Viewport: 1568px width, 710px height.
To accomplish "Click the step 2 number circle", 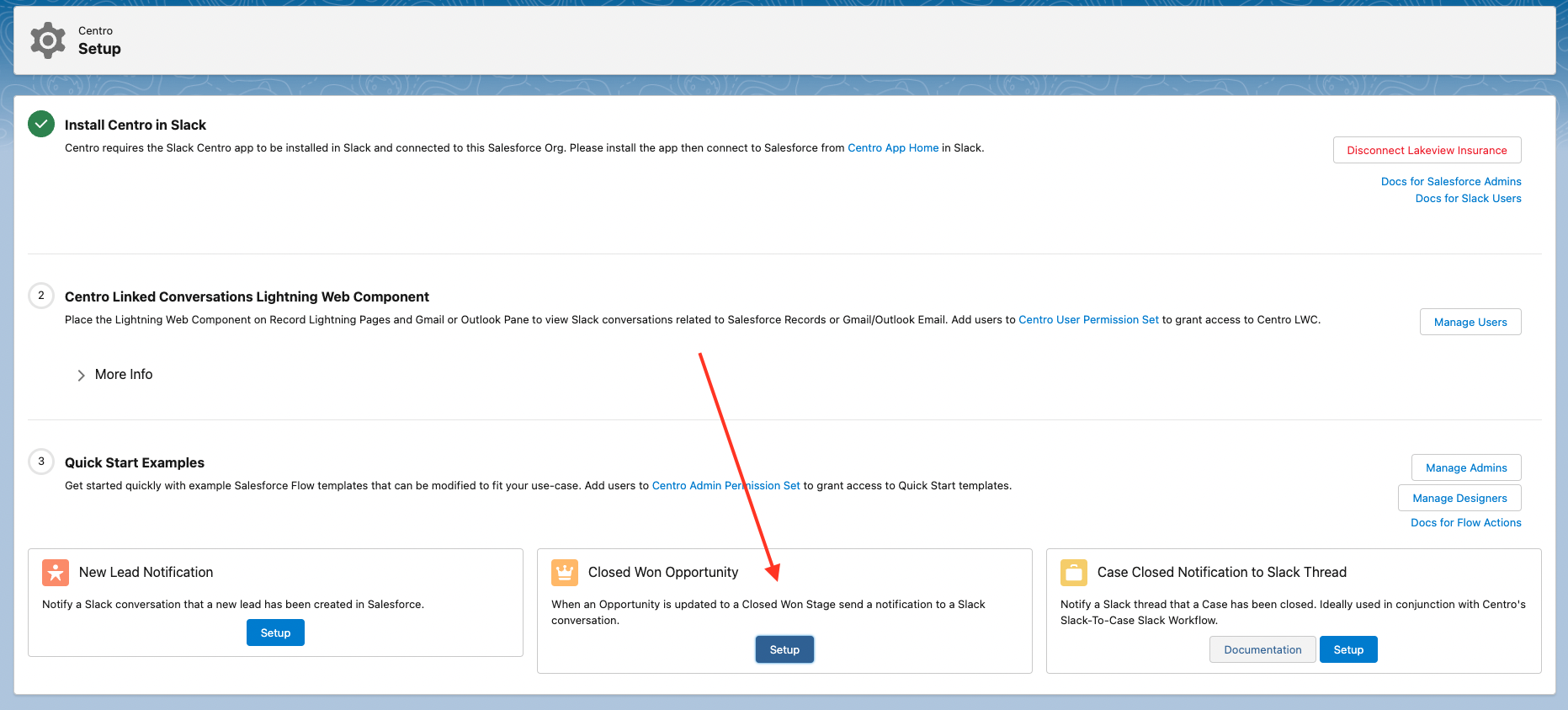I will pos(41,296).
